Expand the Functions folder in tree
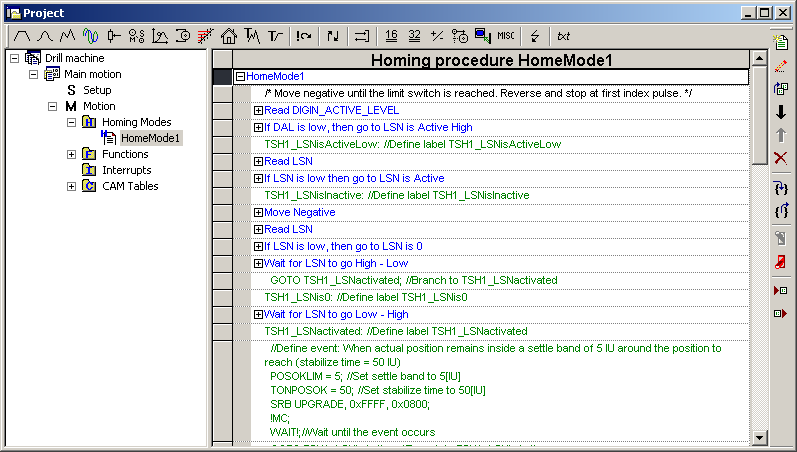 [x=71, y=154]
